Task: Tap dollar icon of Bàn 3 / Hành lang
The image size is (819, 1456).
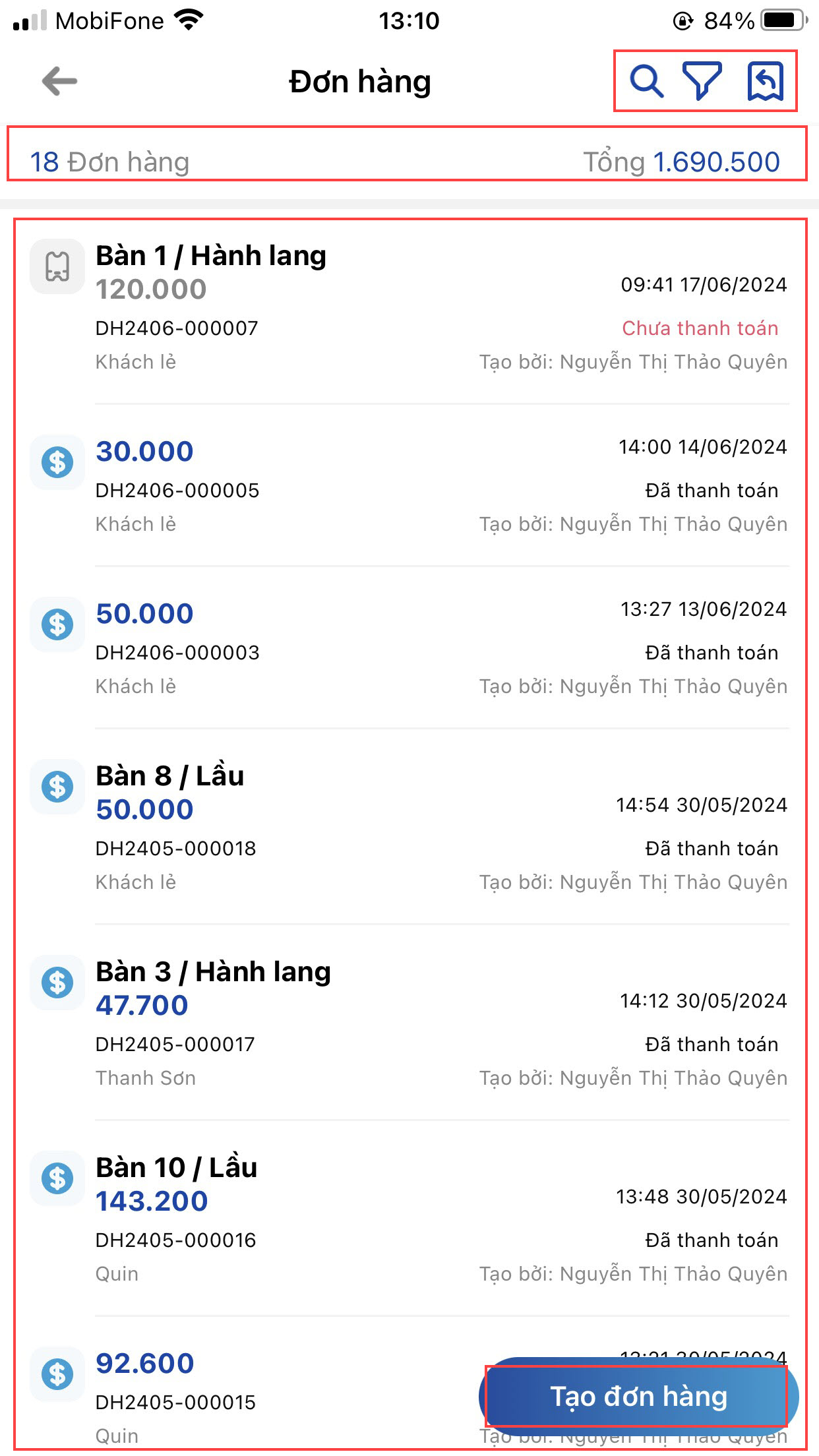Action: pos(57,982)
